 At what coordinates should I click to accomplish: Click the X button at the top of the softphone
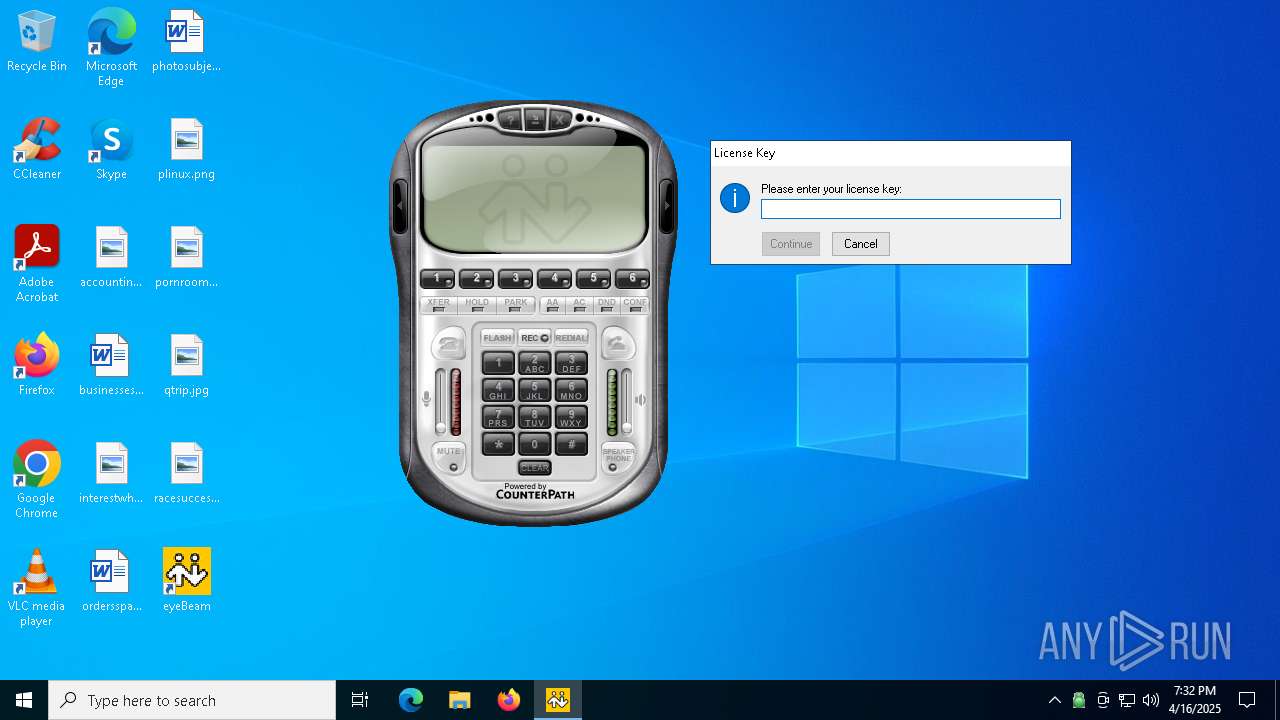click(x=559, y=120)
